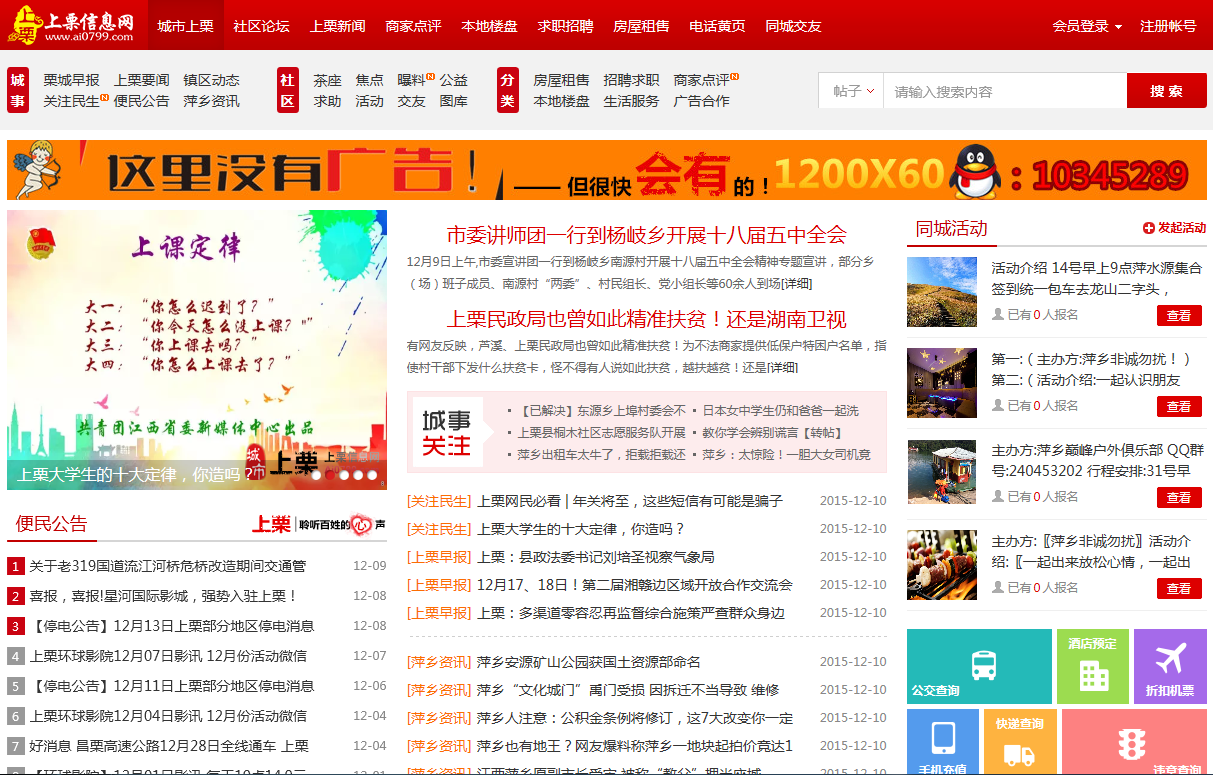
Task: Click the plus icon for 发起活动
Action: point(1149,228)
